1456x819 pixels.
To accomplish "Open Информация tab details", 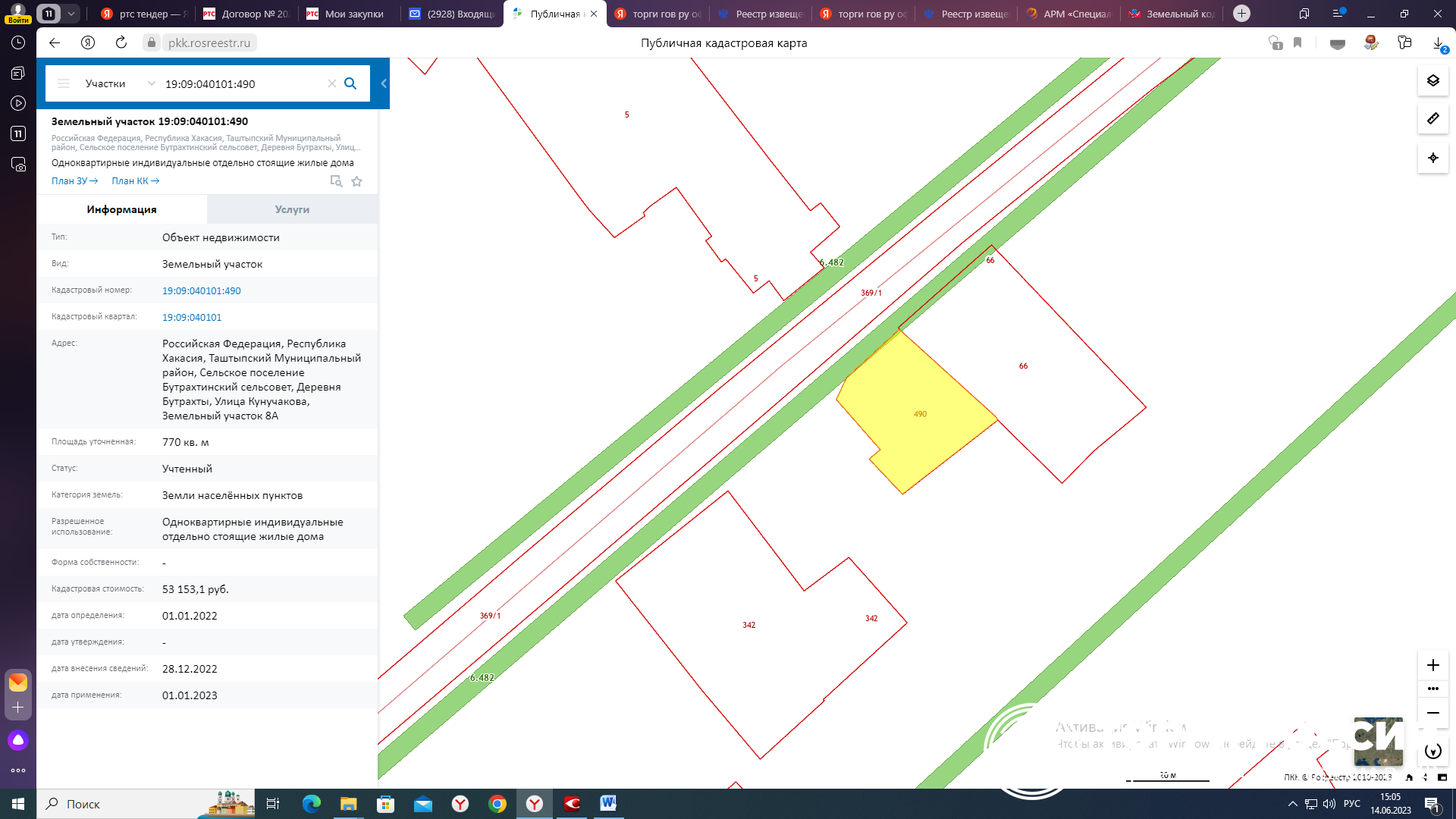I will tap(121, 209).
